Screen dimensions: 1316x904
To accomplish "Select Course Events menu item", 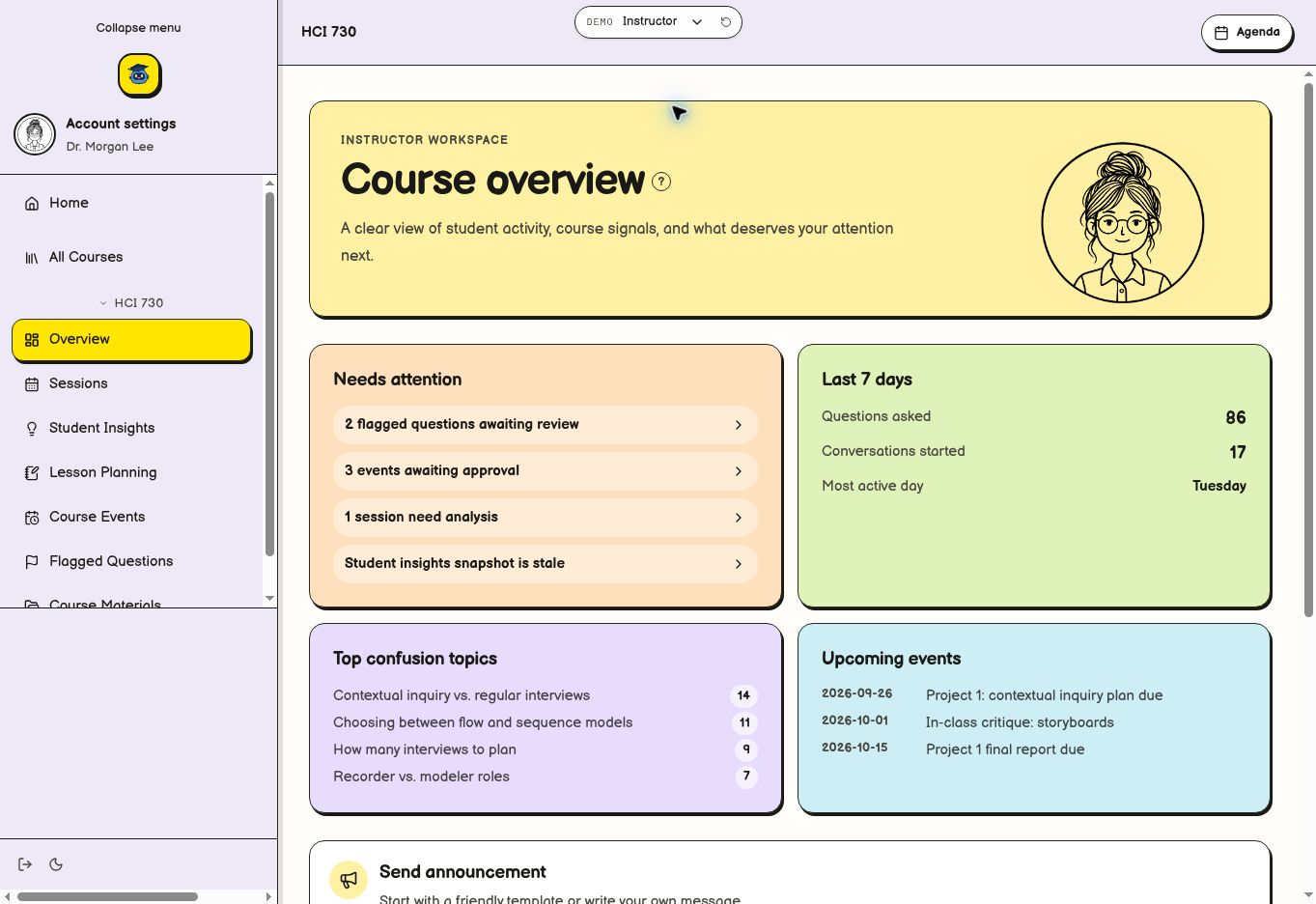I will pos(131,517).
